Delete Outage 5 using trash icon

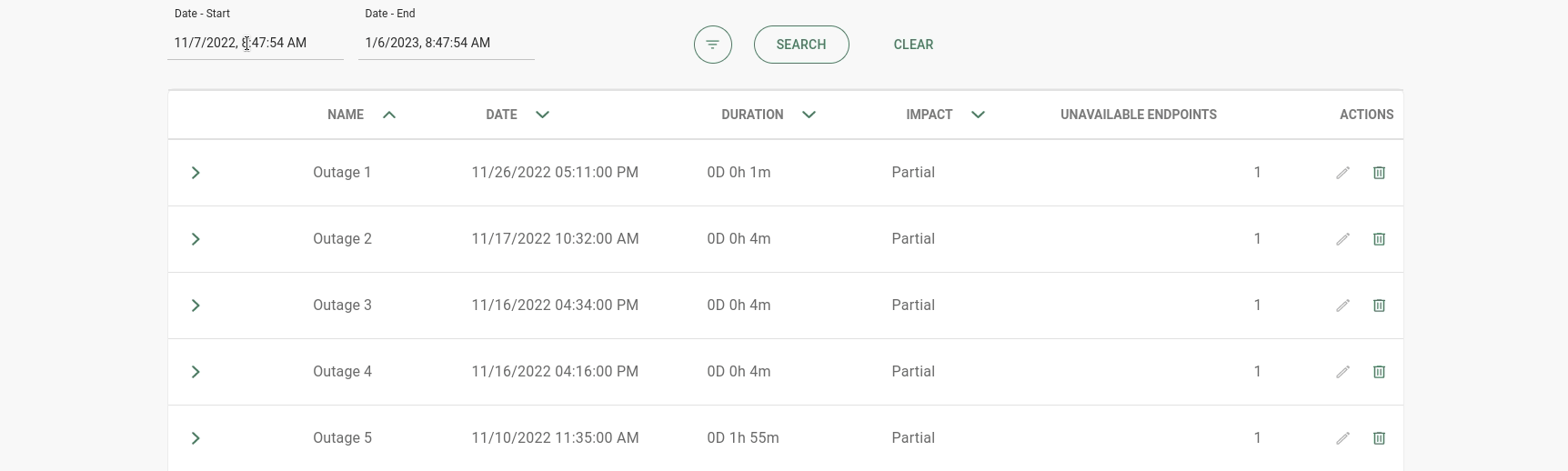pos(1379,438)
